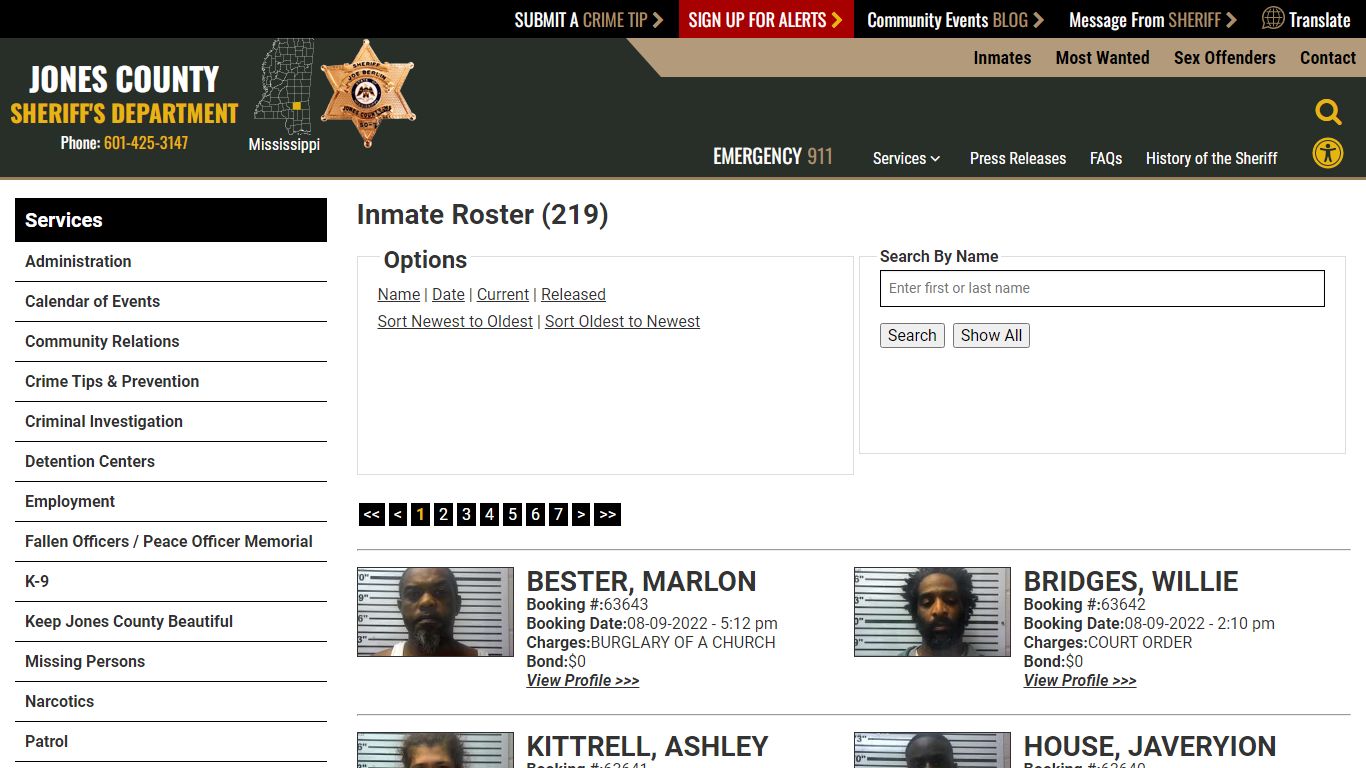Focus the Search By Name field

point(1102,288)
